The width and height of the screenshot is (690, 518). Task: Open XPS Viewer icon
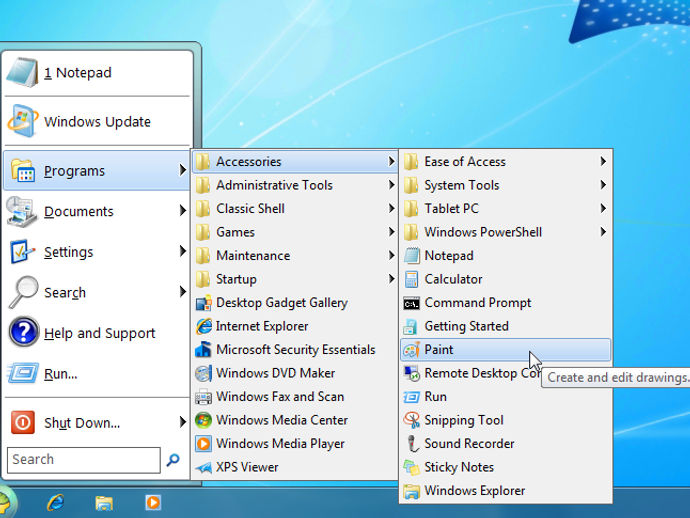(203, 467)
